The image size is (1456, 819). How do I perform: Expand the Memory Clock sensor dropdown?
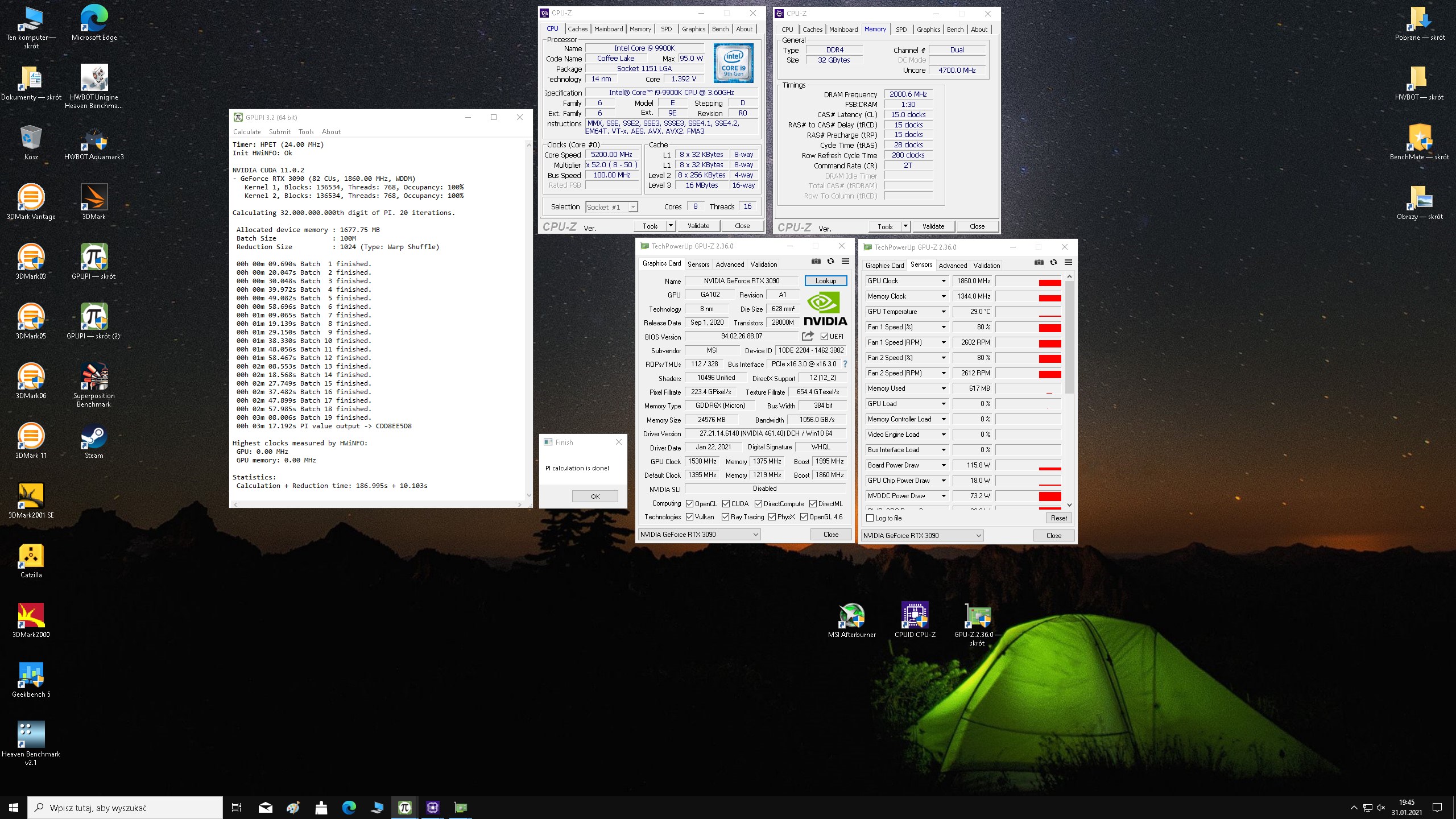pyautogui.click(x=943, y=296)
